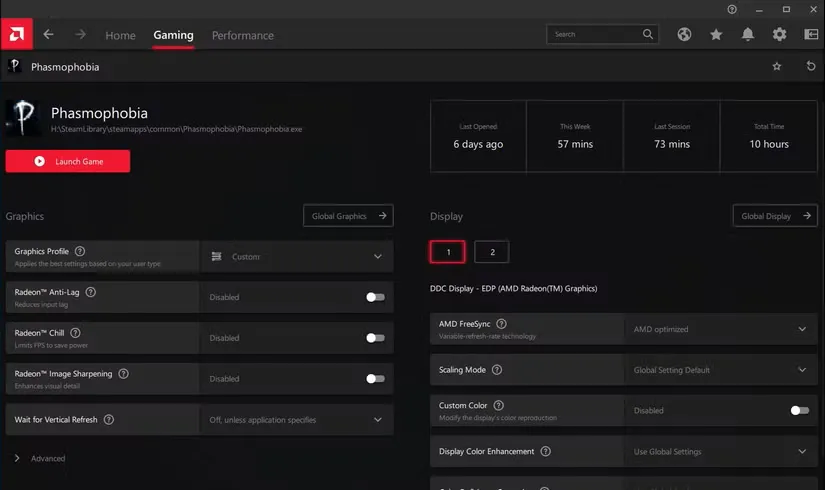Image resolution: width=825 pixels, height=490 pixels.
Task: Show help for Radeon Chill
Action: tap(75, 333)
